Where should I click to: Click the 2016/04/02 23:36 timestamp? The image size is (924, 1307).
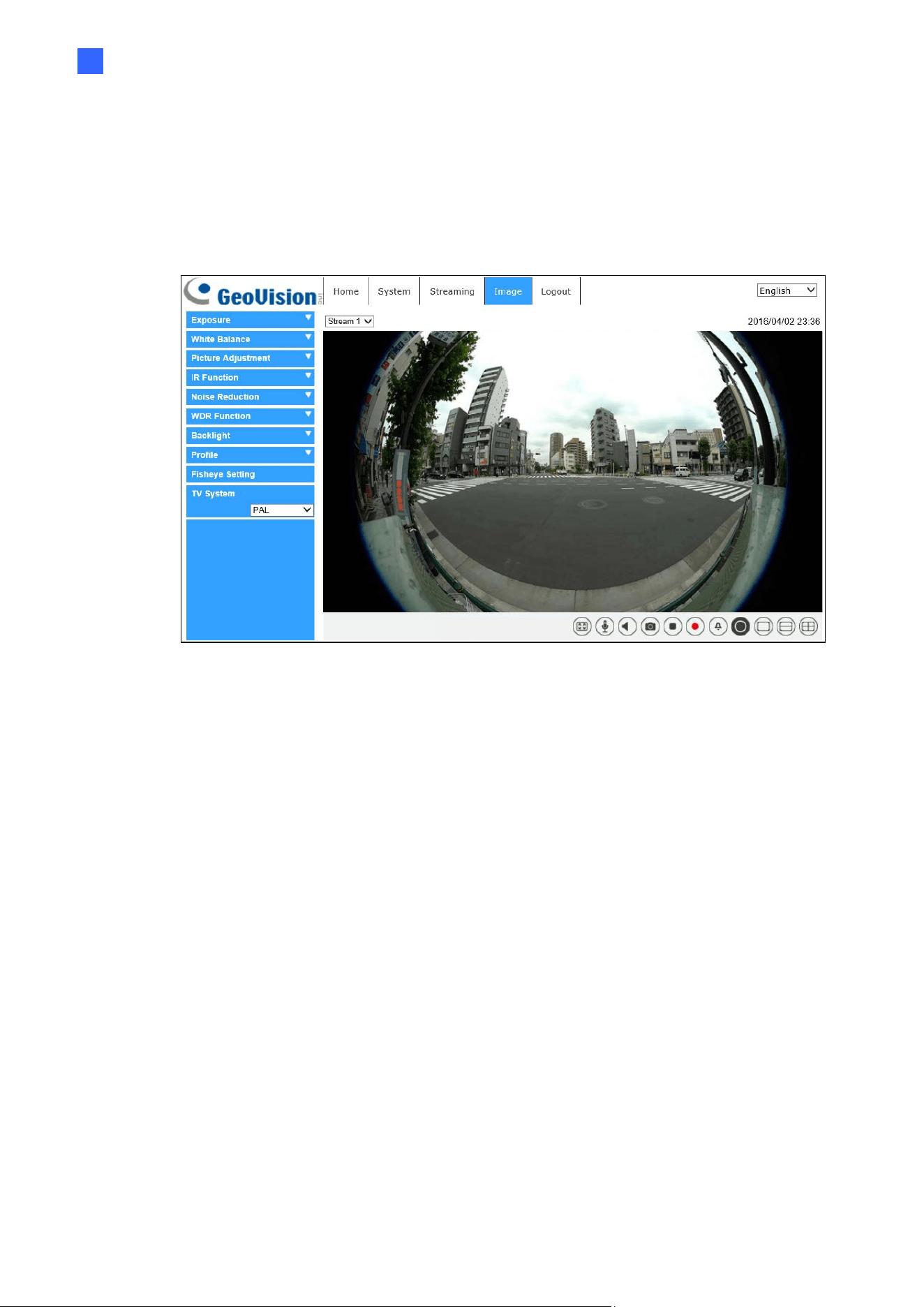coord(784,321)
